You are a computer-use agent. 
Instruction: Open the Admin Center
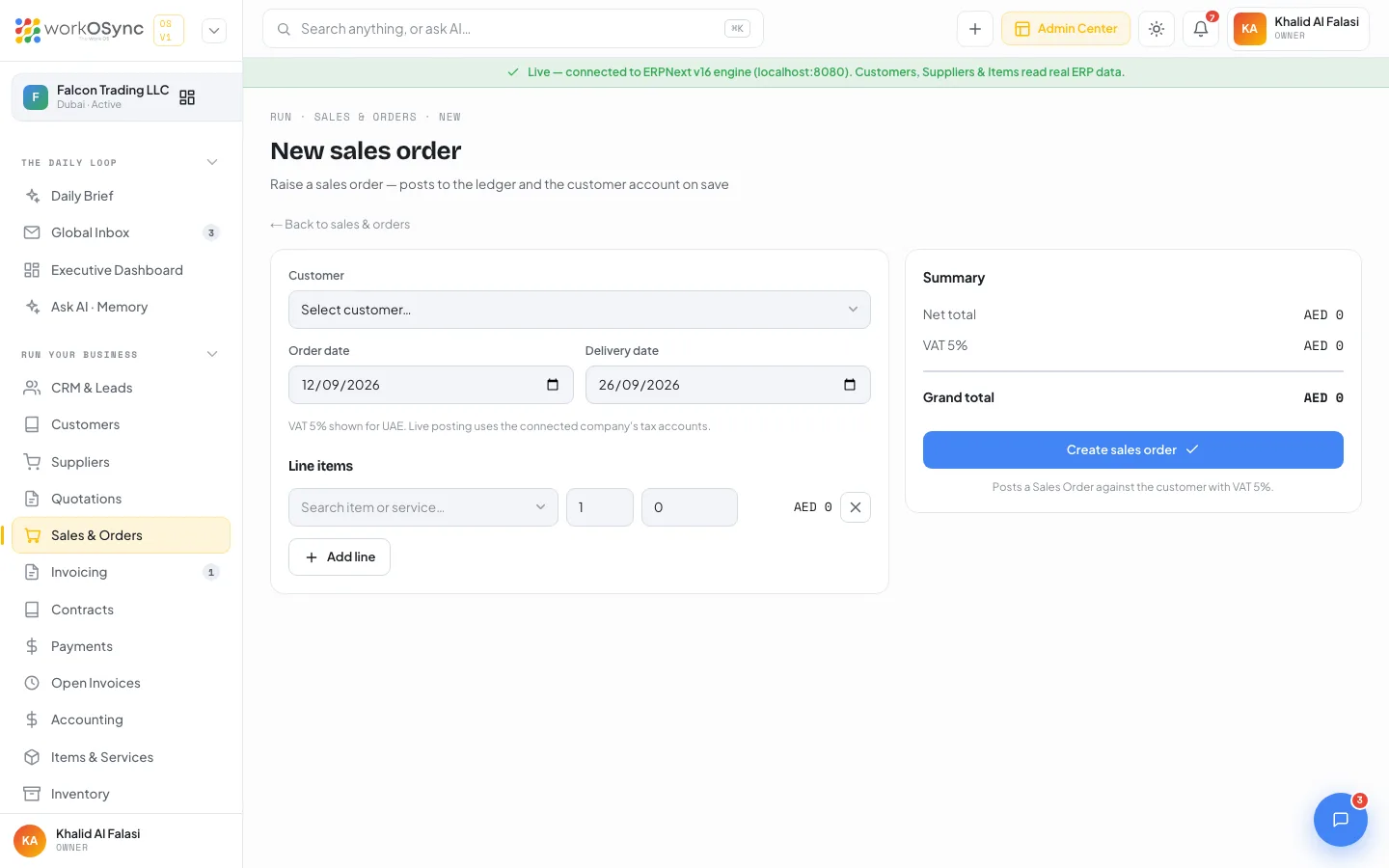(x=1066, y=29)
